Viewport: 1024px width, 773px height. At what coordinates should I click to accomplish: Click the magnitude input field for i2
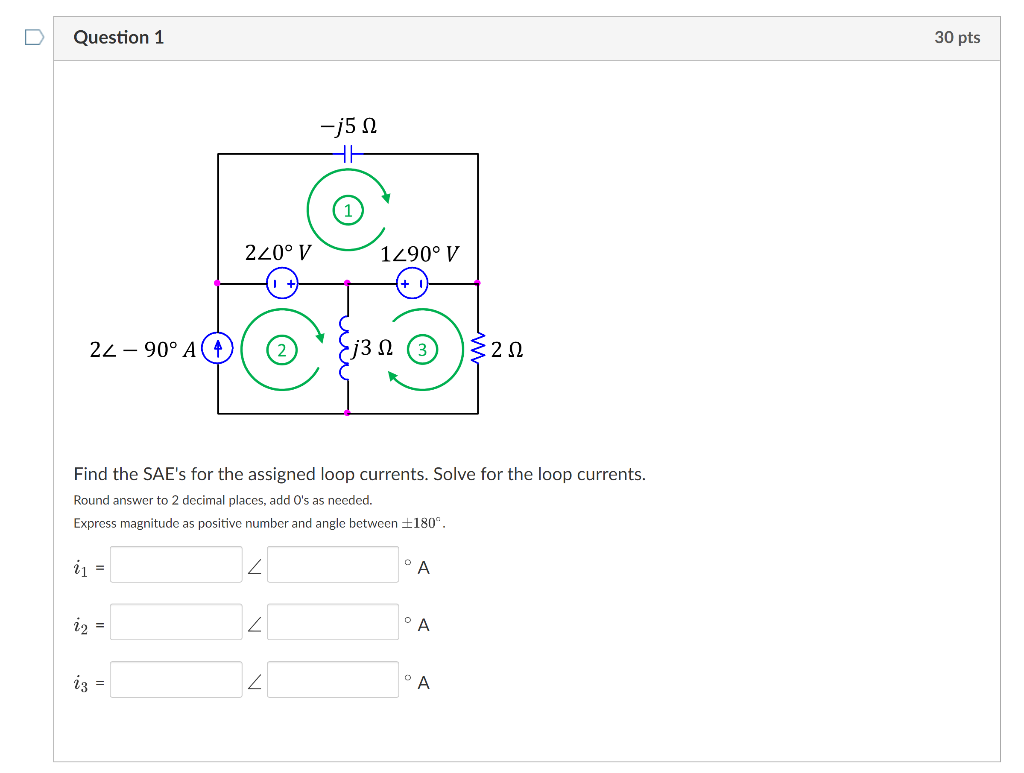pyautogui.click(x=175, y=621)
